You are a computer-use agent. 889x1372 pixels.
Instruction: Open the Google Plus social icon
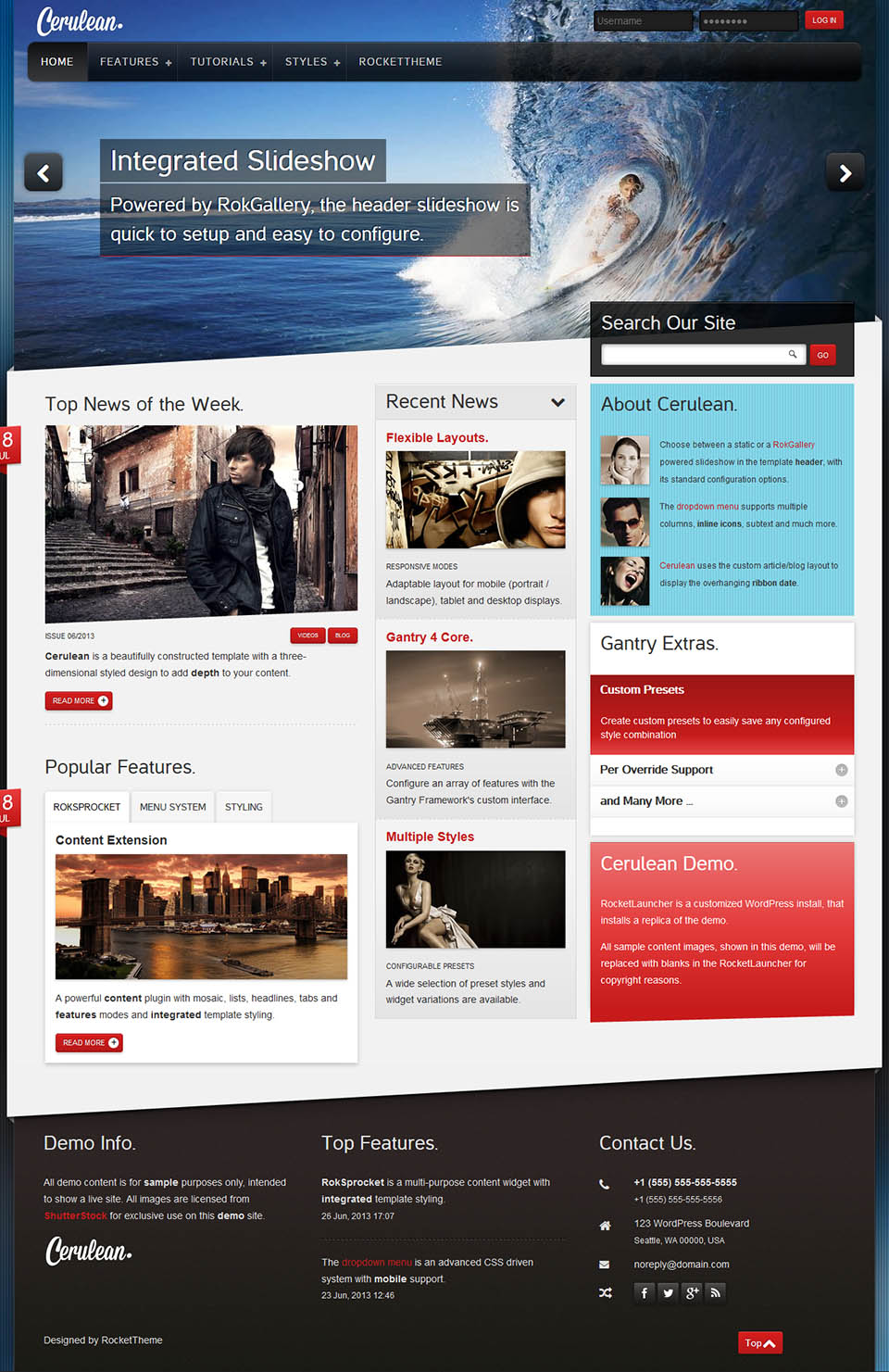point(692,1292)
